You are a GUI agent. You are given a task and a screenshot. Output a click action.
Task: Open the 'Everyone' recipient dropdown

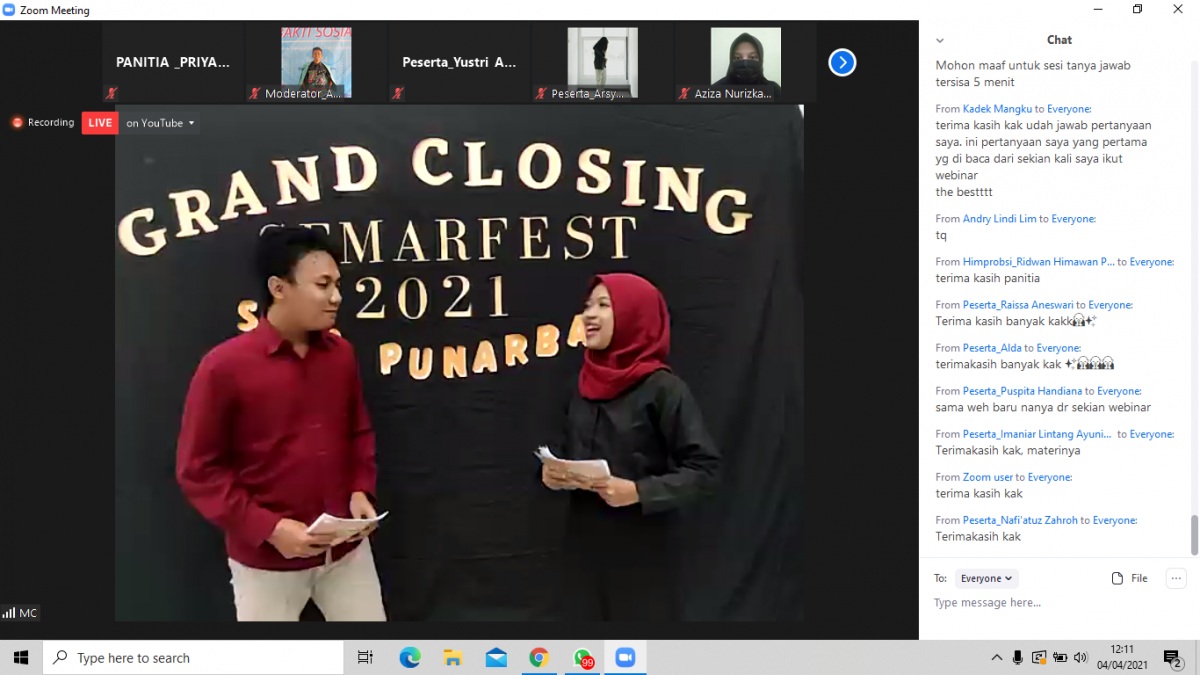point(987,578)
